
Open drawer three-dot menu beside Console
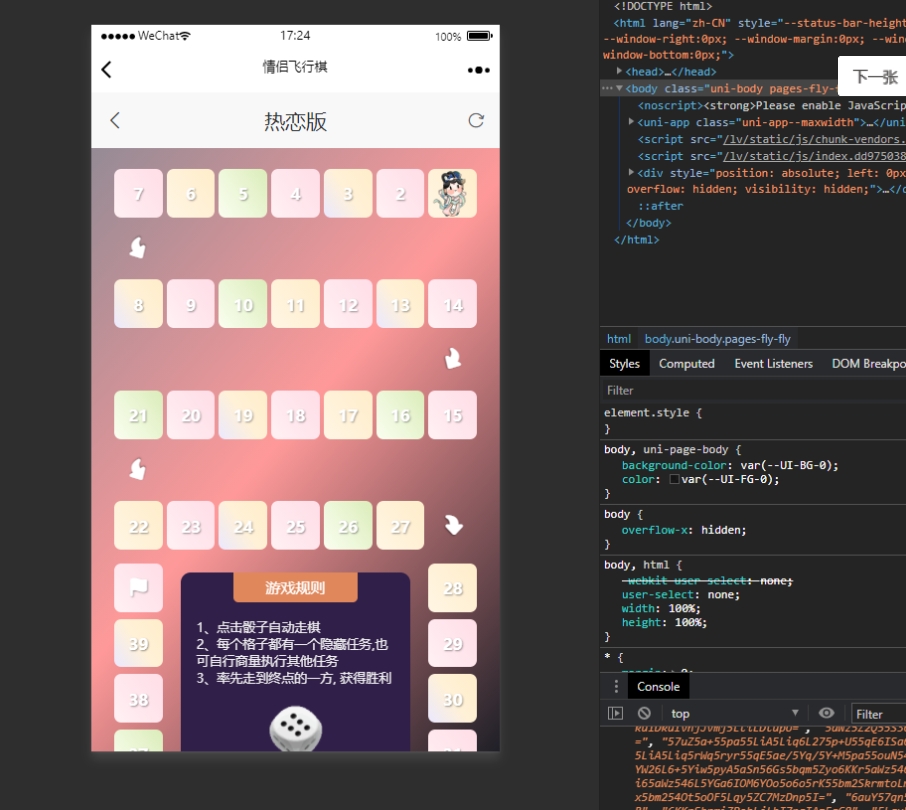[x=616, y=686]
